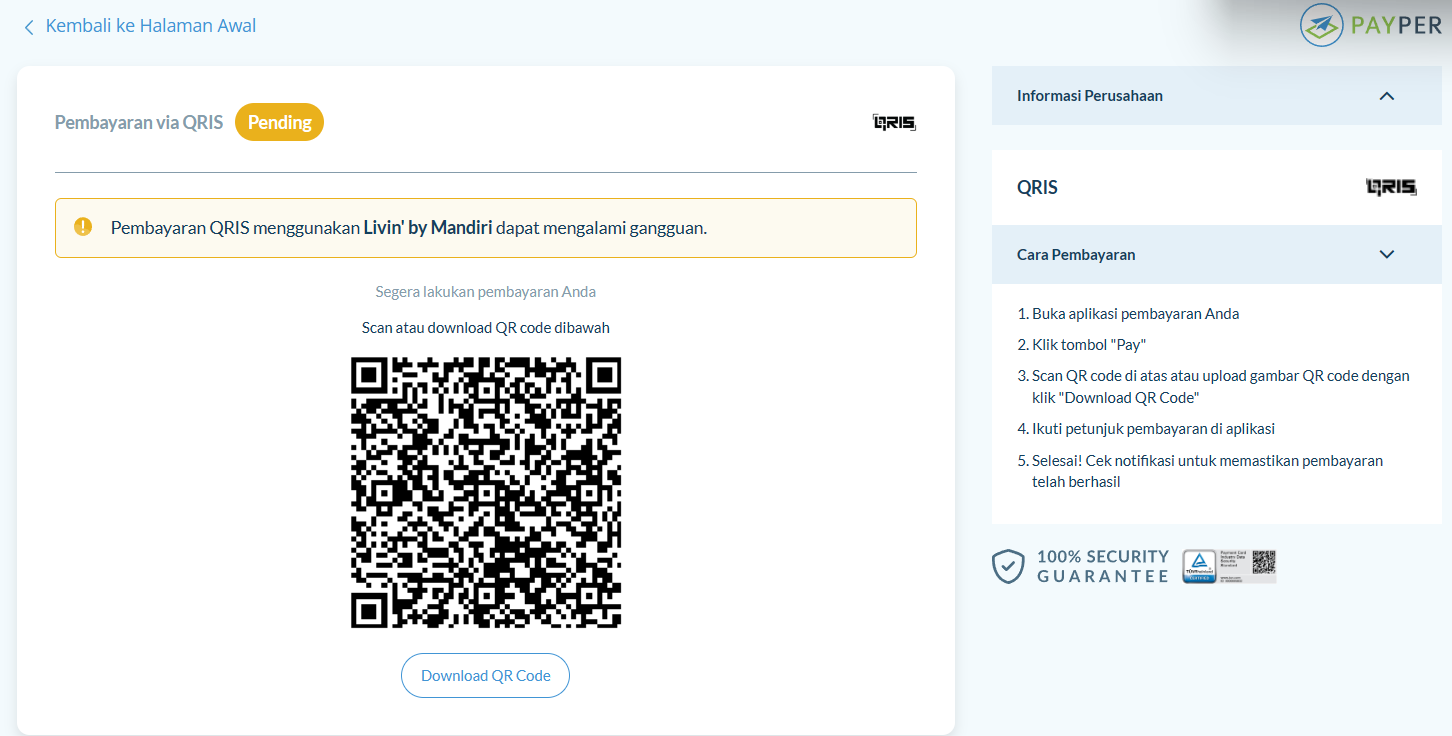Expand the Cara Pembayaran chevron
The height and width of the screenshot is (736, 1452).
[x=1386, y=254]
